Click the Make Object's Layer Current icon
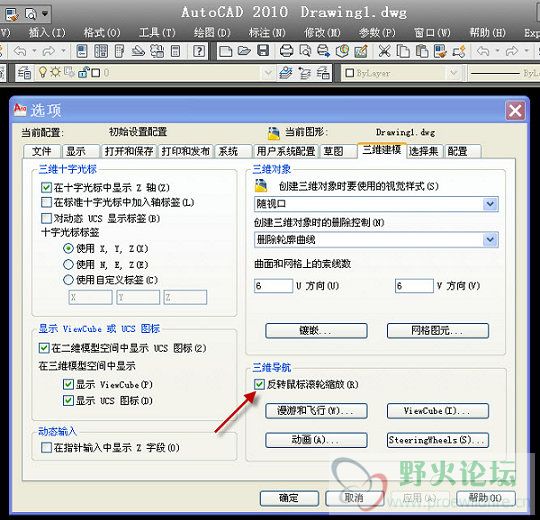Viewport: 540px width, 520px height. (286, 73)
